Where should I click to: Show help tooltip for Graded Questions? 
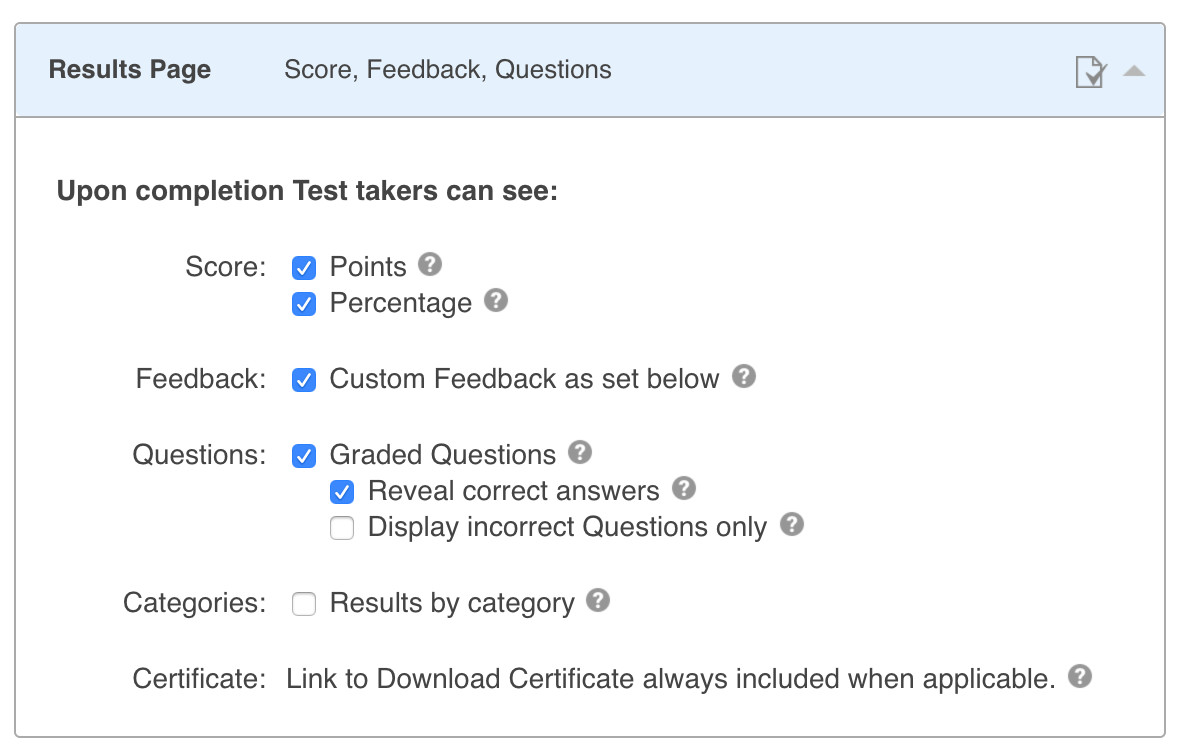[x=580, y=453]
